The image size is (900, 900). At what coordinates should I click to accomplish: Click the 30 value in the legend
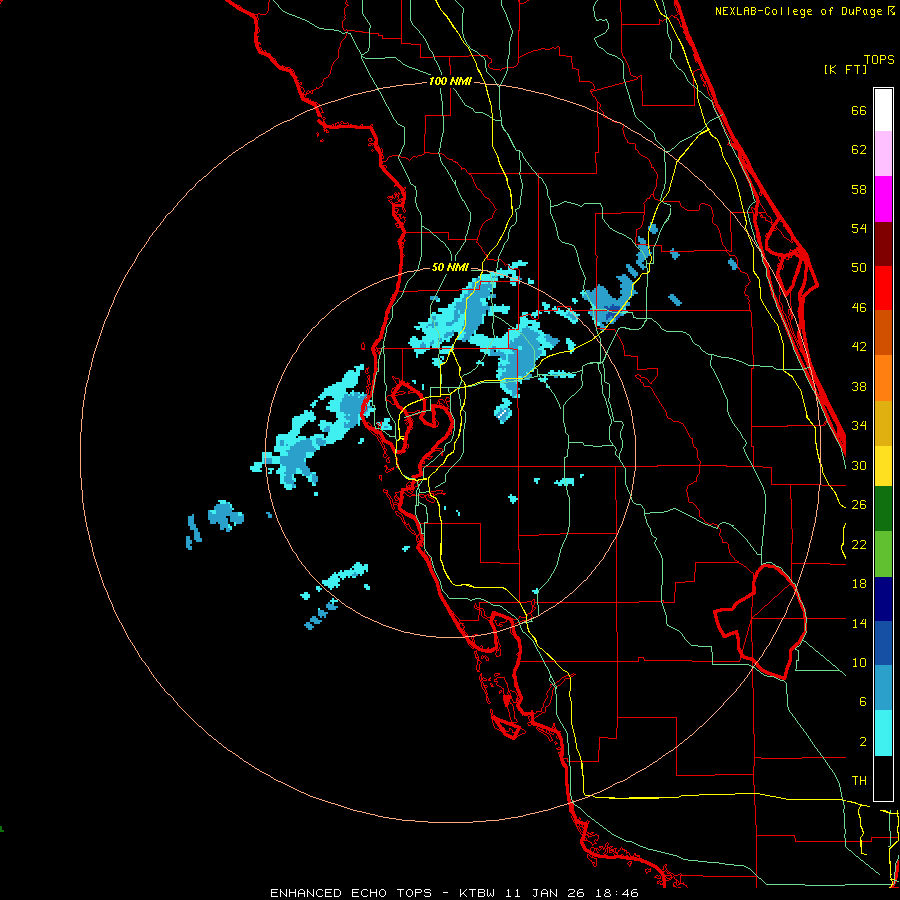tap(859, 465)
